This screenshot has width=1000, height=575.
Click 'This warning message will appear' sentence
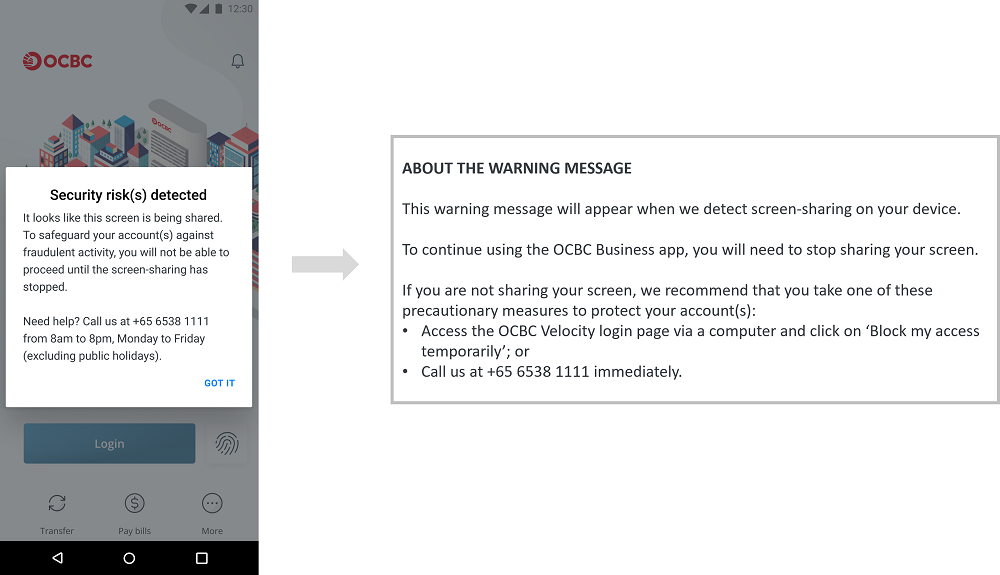(681, 209)
